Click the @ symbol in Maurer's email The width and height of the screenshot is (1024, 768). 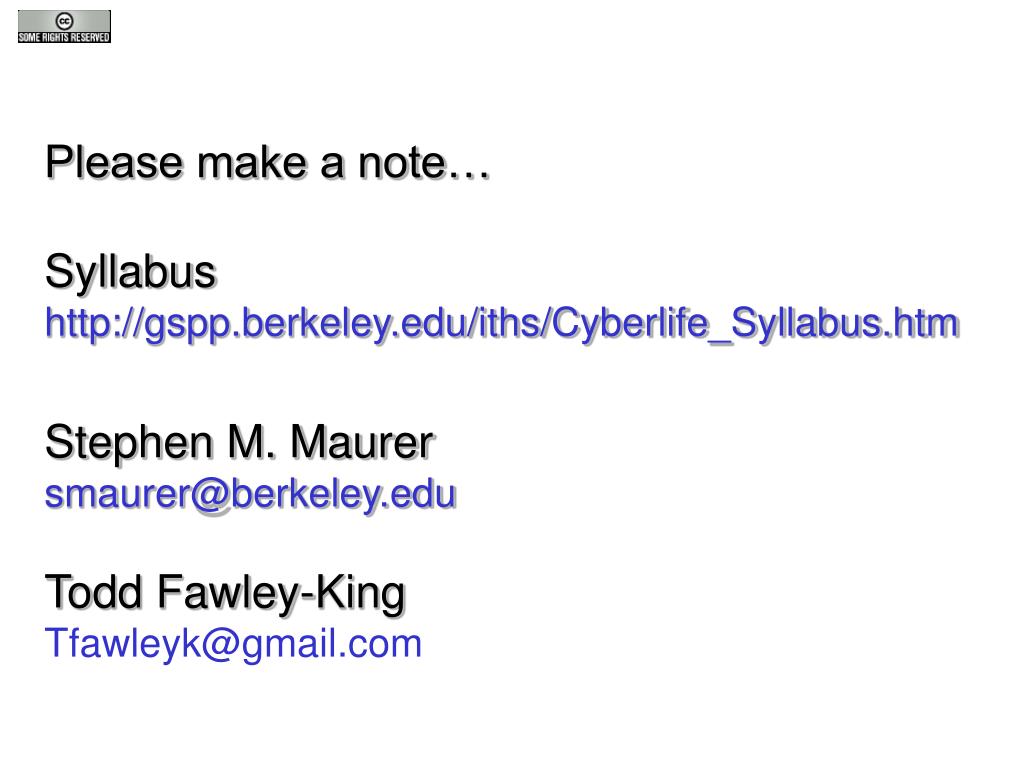(210, 496)
